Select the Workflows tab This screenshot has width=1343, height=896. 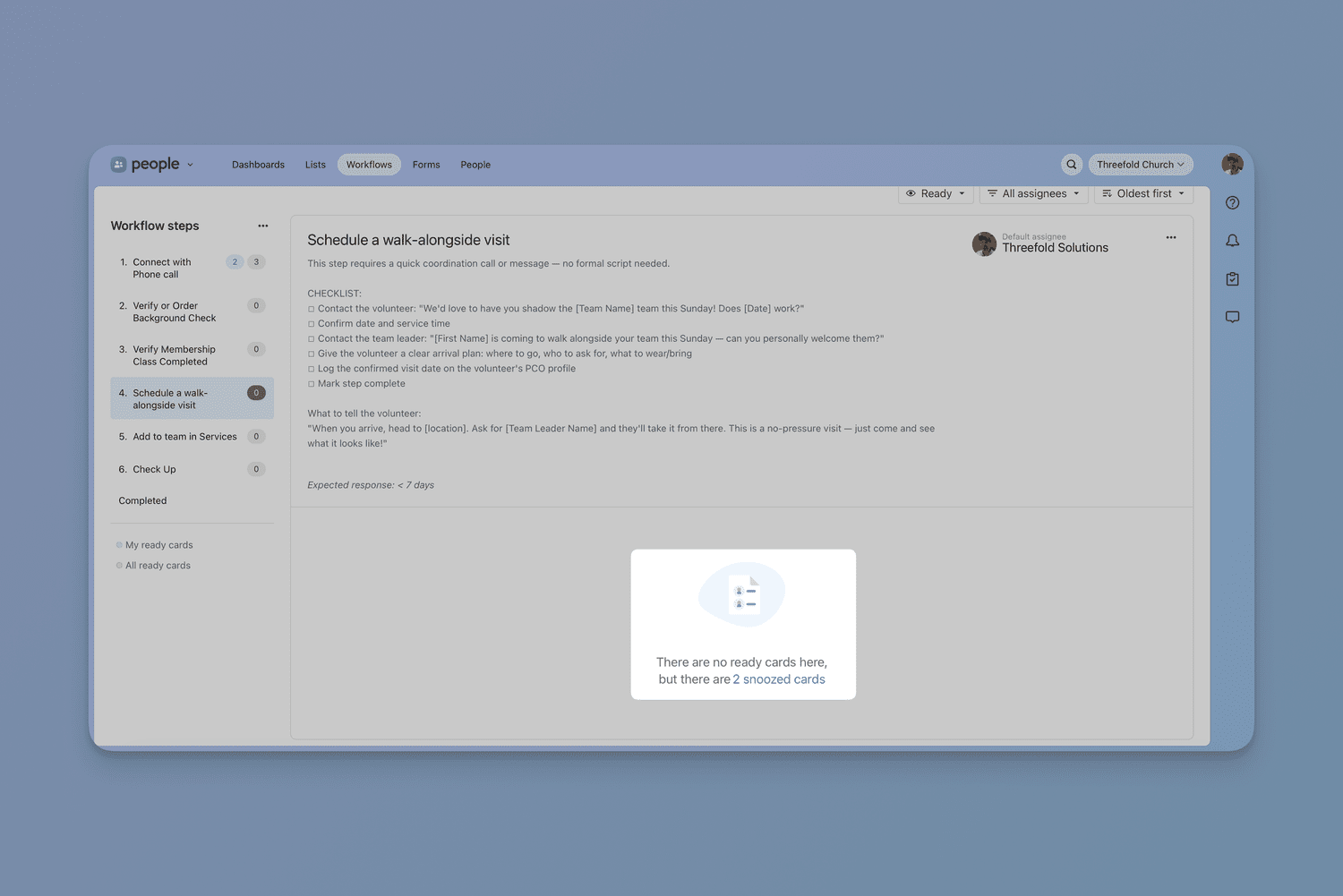click(369, 165)
